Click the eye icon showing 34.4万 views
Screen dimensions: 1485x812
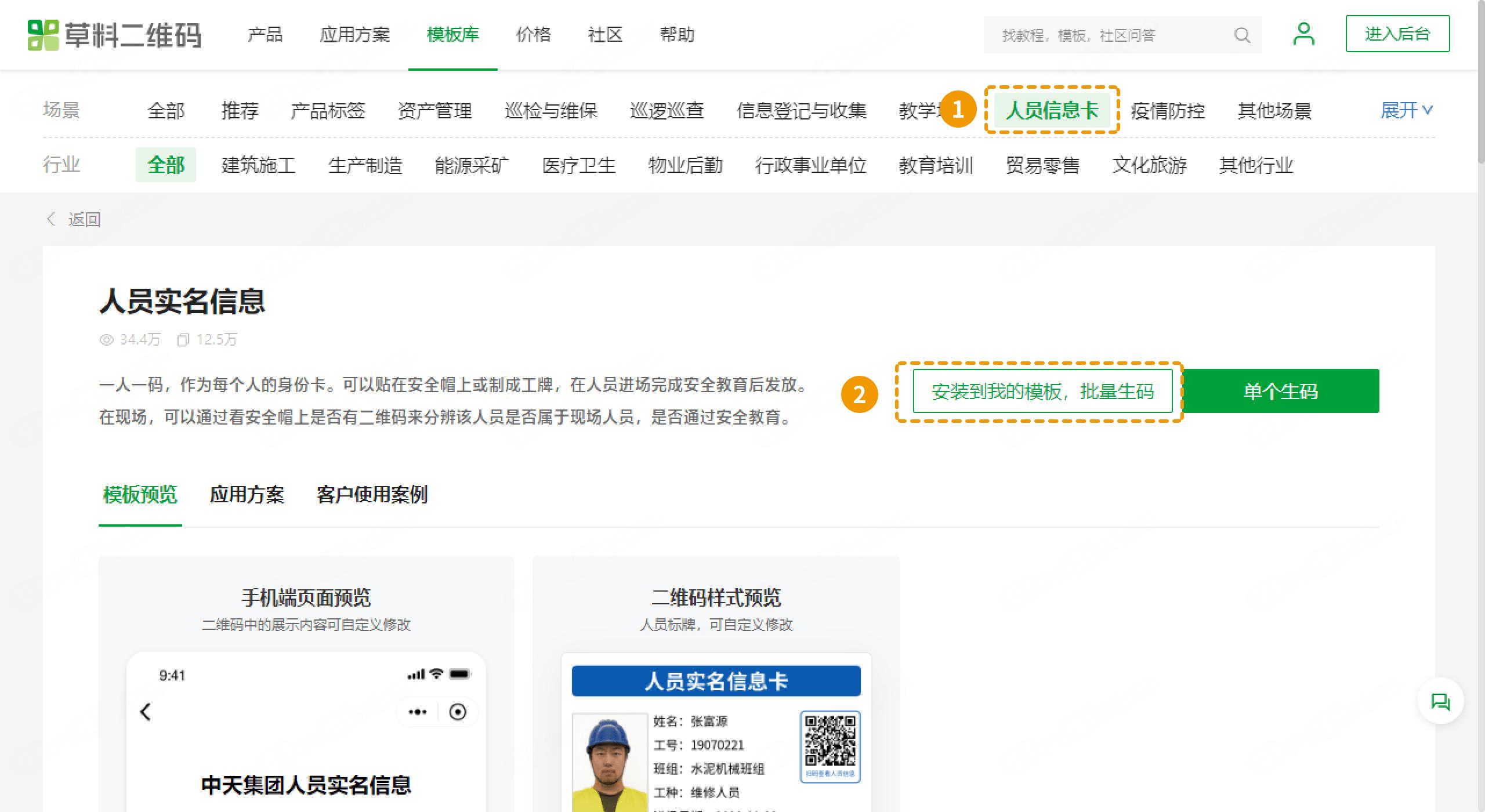tap(106, 340)
